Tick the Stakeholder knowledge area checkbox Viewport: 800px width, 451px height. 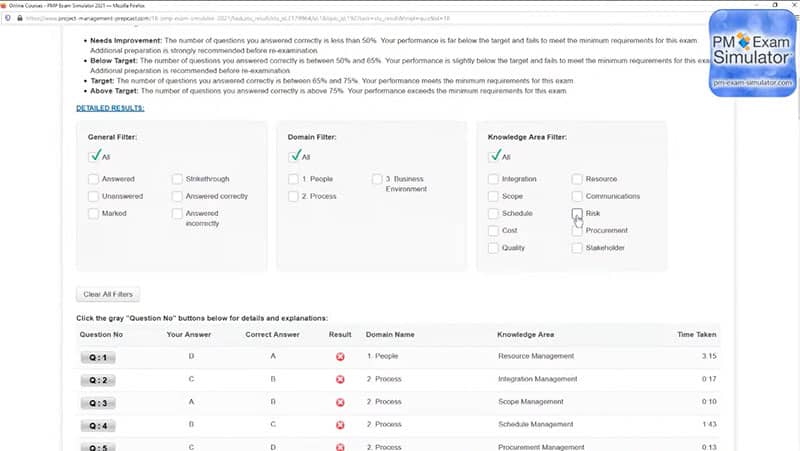pyautogui.click(x=577, y=248)
